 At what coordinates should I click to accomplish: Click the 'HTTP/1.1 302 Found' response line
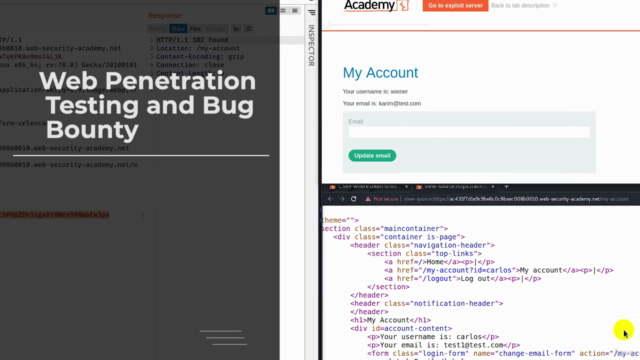point(192,40)
